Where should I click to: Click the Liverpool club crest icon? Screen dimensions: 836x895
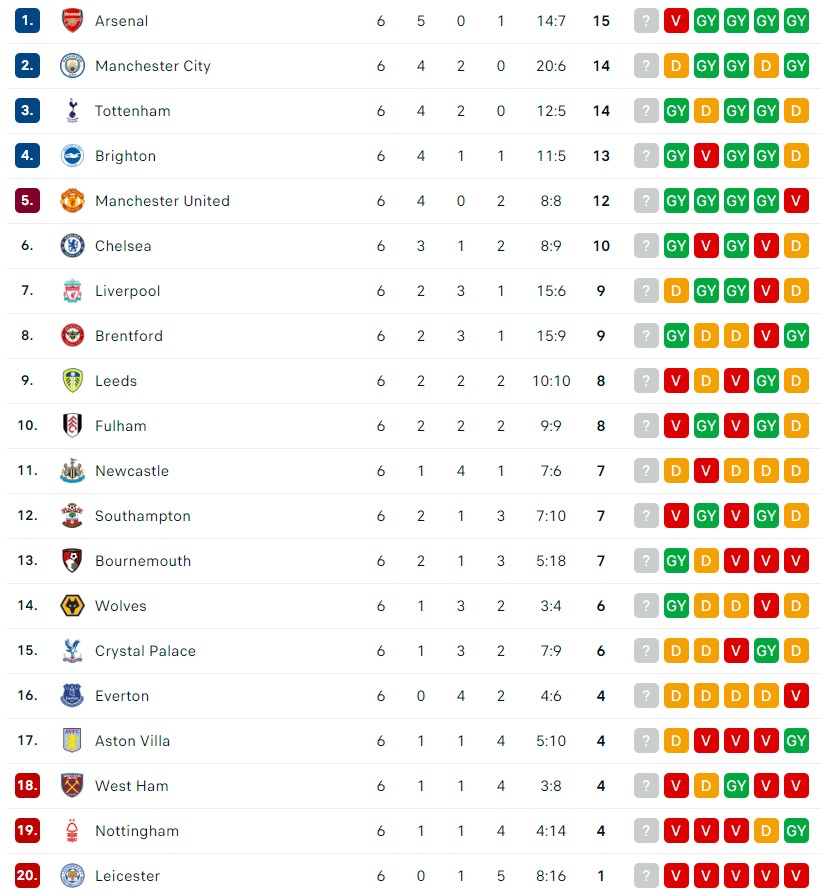[x=72, y=291]
